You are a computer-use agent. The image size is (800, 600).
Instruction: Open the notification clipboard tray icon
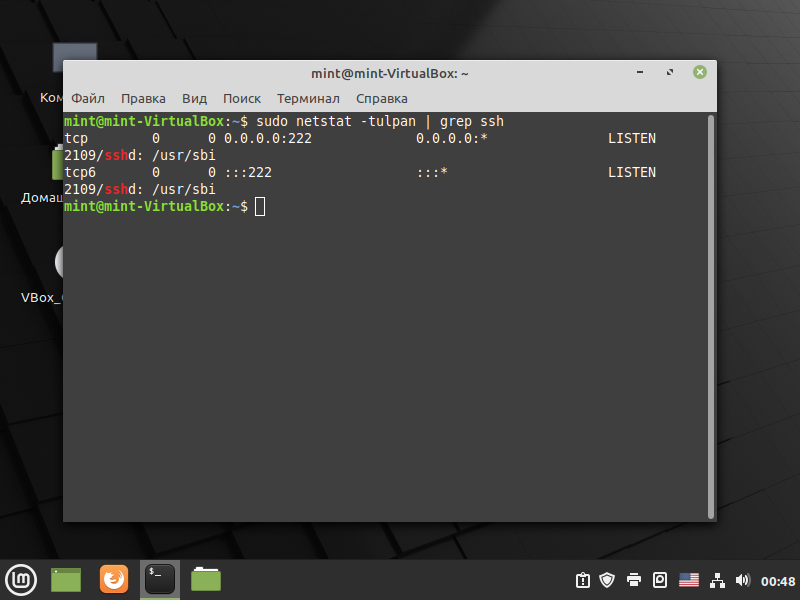point(583,580)
